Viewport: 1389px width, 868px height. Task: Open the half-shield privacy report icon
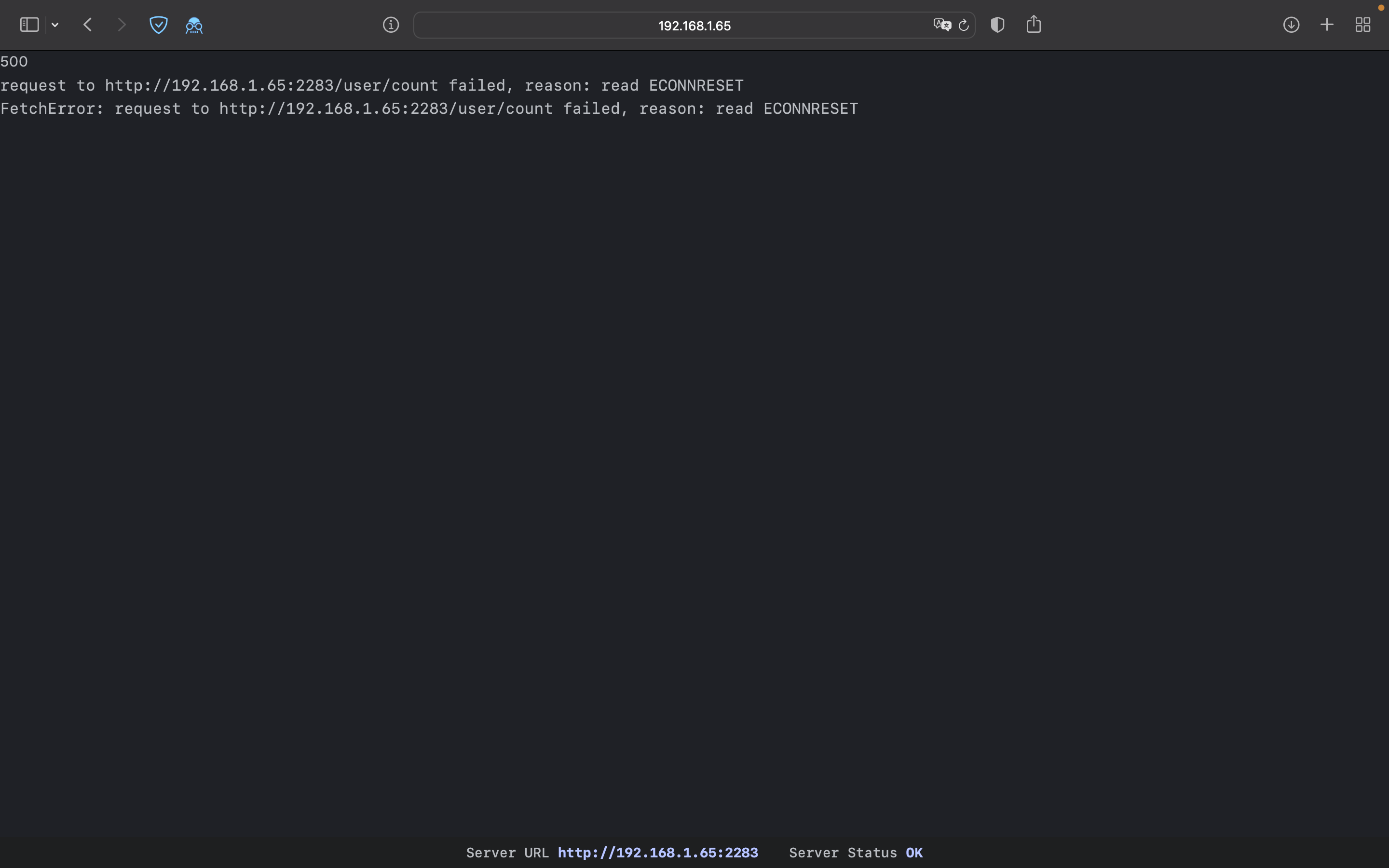click(x=997, y=25)
